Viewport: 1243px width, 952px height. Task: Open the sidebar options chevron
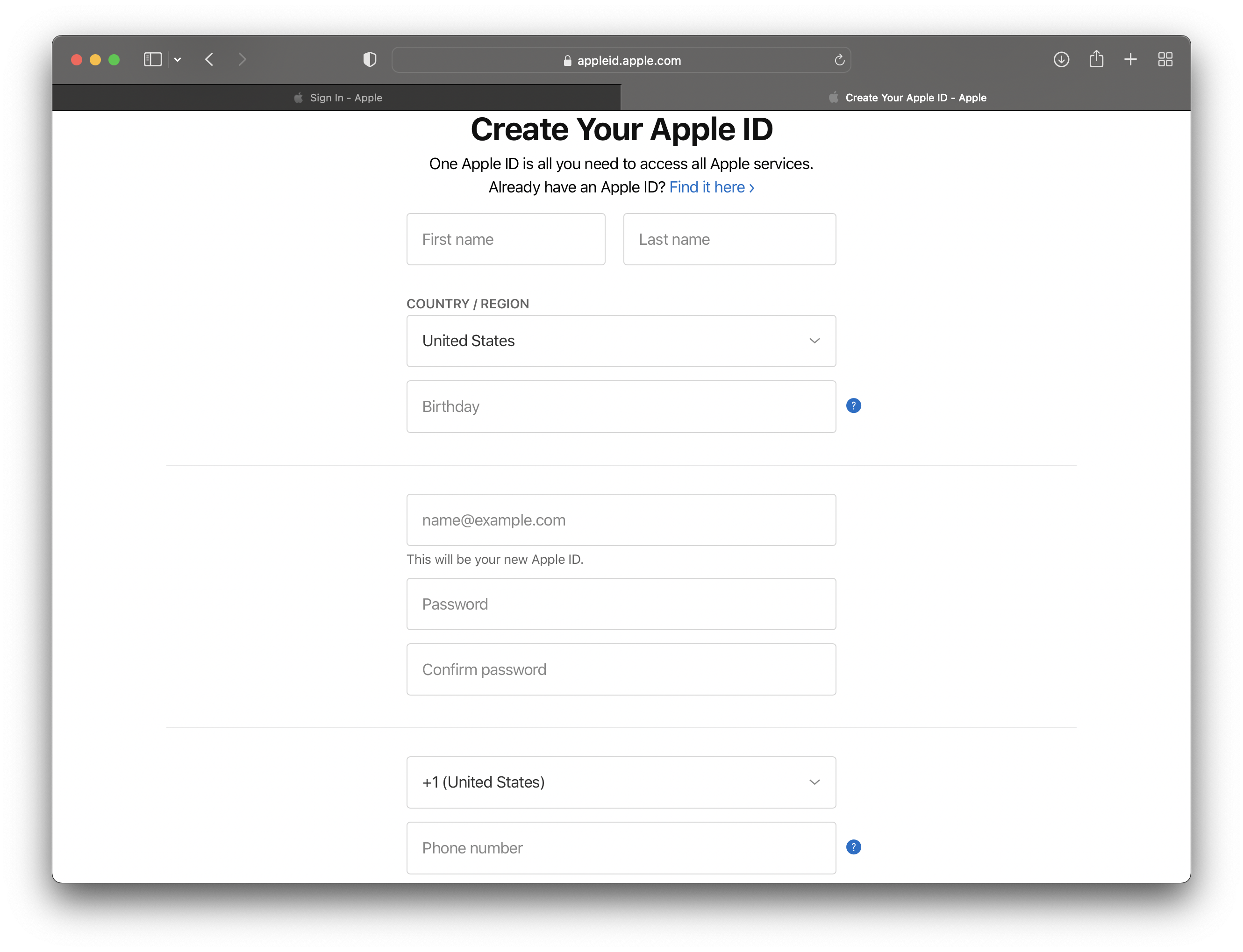coord(178,59)
